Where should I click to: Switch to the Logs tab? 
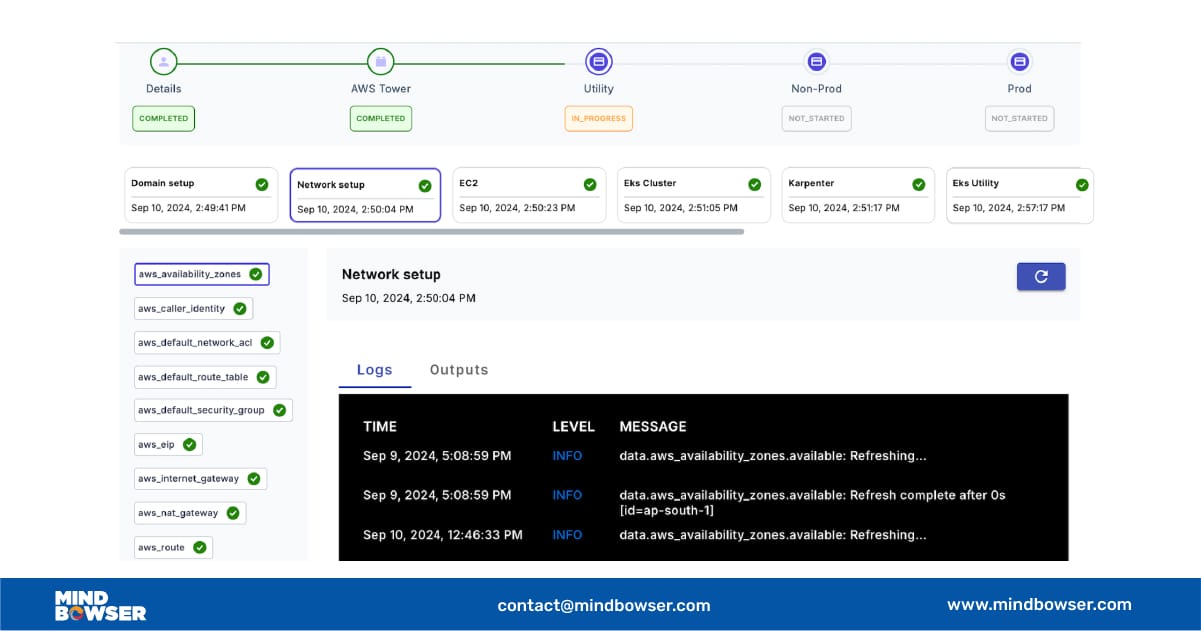[x=375, y=370]
